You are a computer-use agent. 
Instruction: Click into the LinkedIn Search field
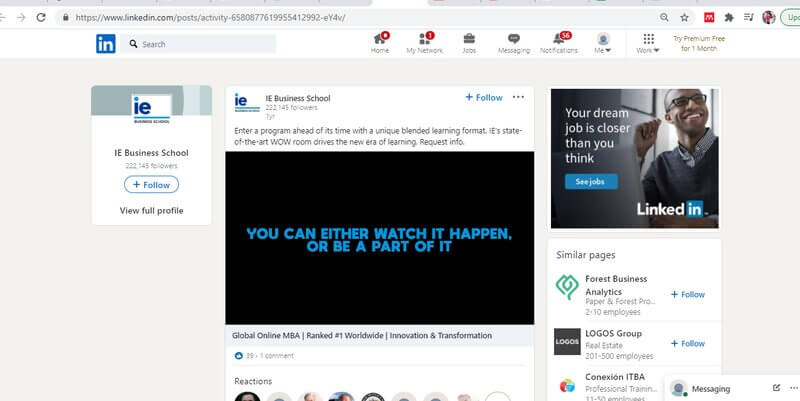tap(198, 44)
